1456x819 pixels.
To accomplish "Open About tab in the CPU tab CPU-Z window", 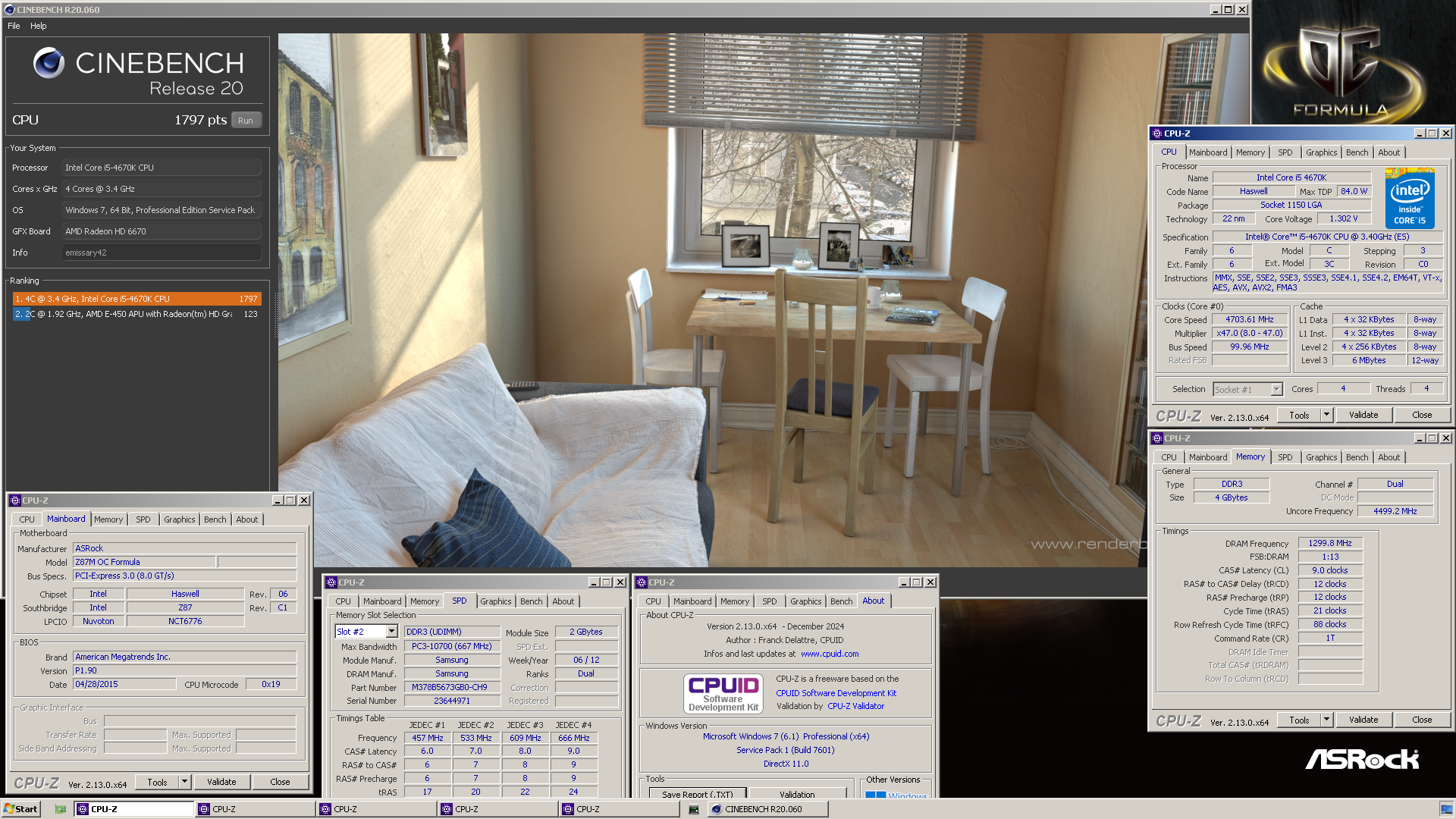I will tap(1389, 152).
